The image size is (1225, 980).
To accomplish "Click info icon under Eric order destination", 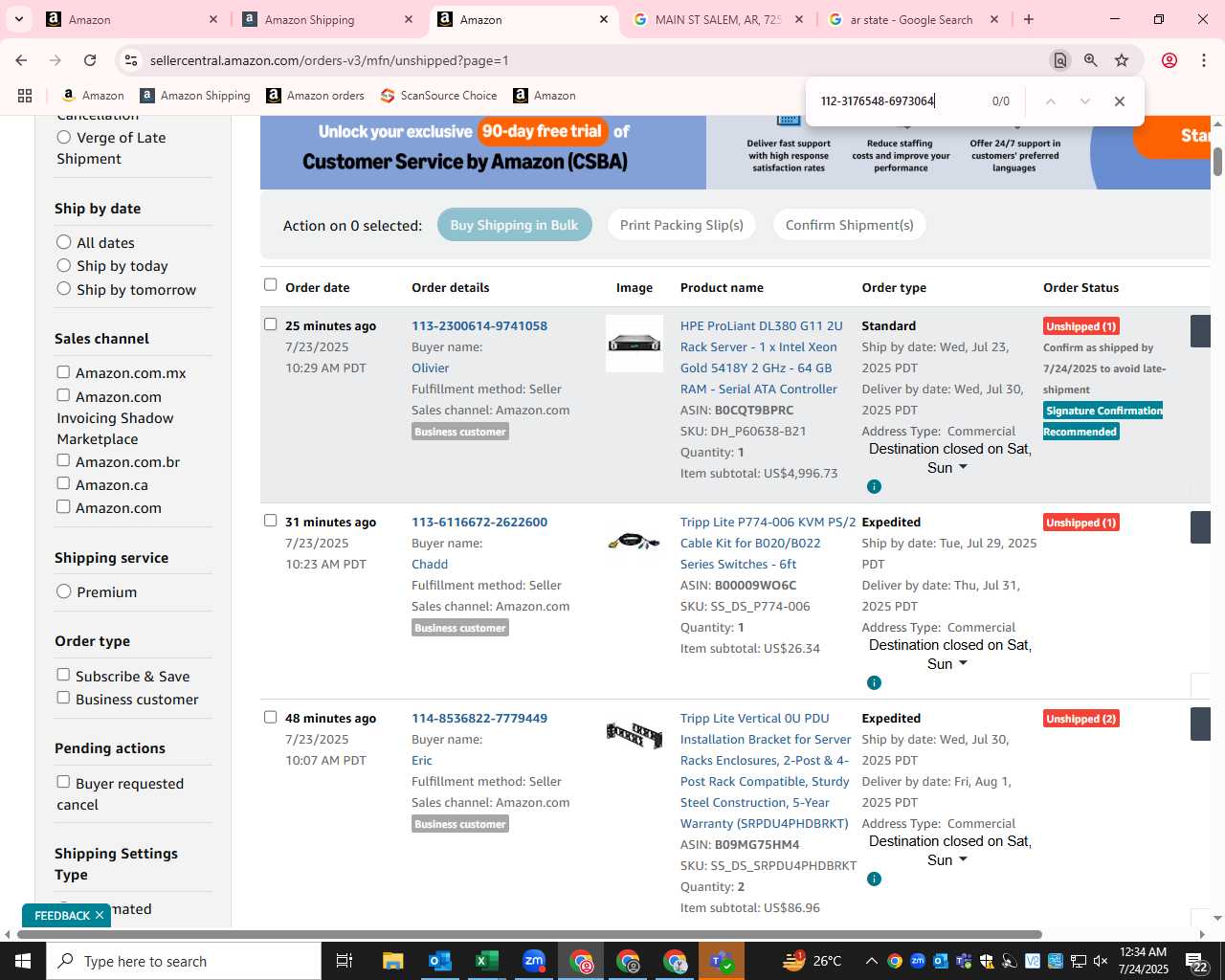I will coord(874,879).
